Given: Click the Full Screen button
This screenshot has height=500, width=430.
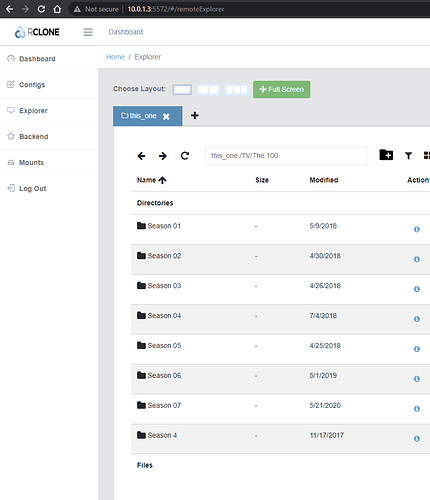Looking at the screenshot, I should 282,89.
